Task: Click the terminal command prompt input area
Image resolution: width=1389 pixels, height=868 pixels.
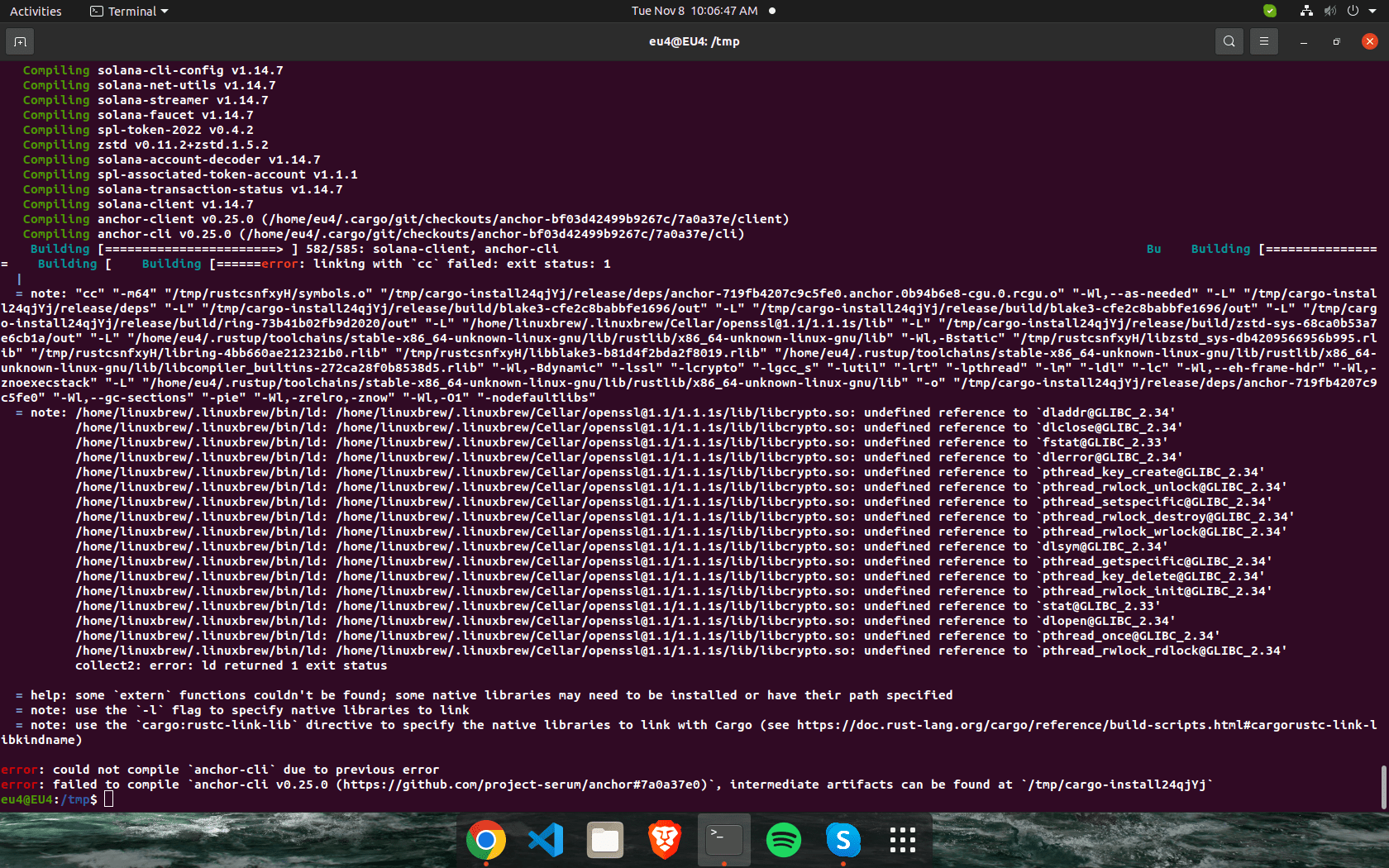Action: [x=107, y=799]
